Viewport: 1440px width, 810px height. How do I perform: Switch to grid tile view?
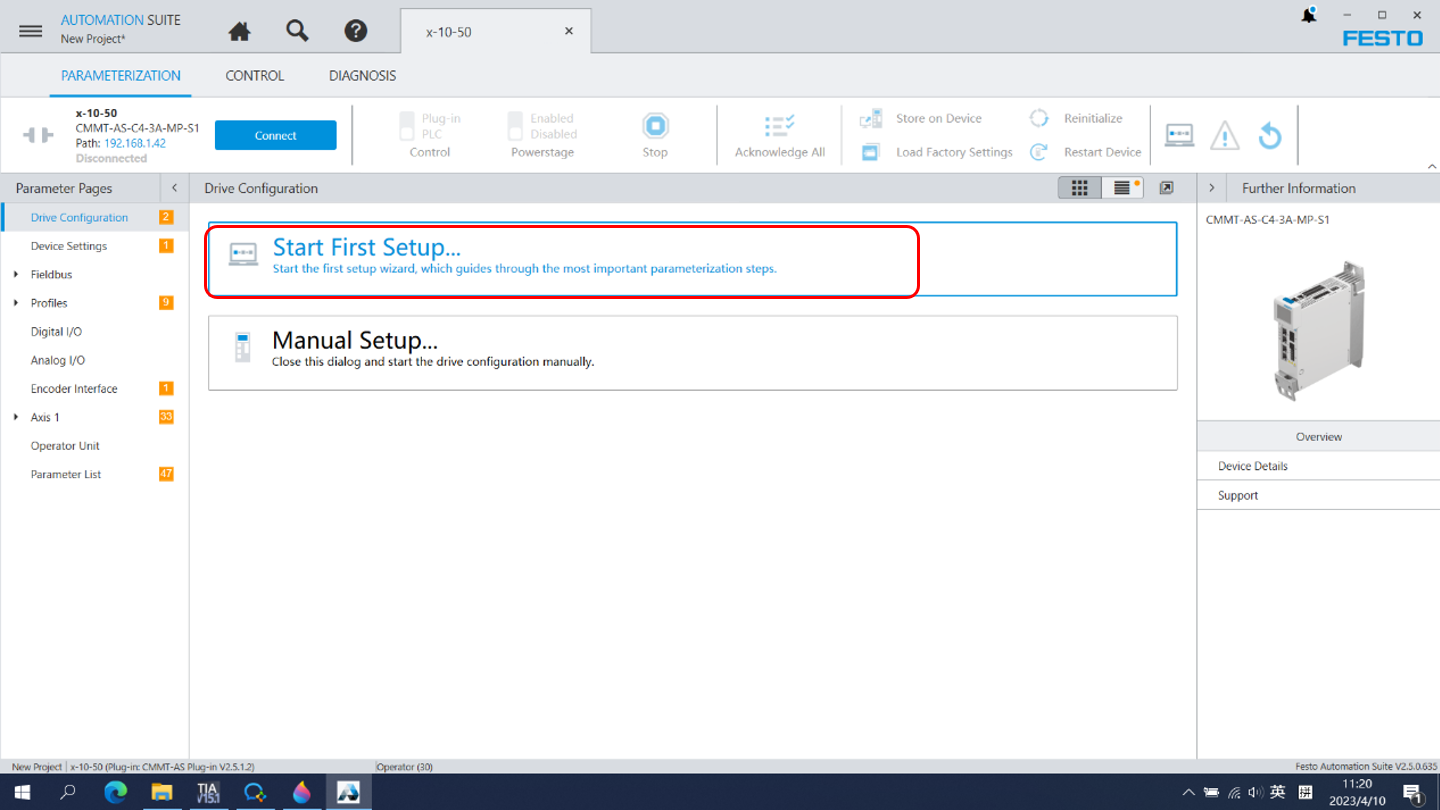coord(1080,188)
